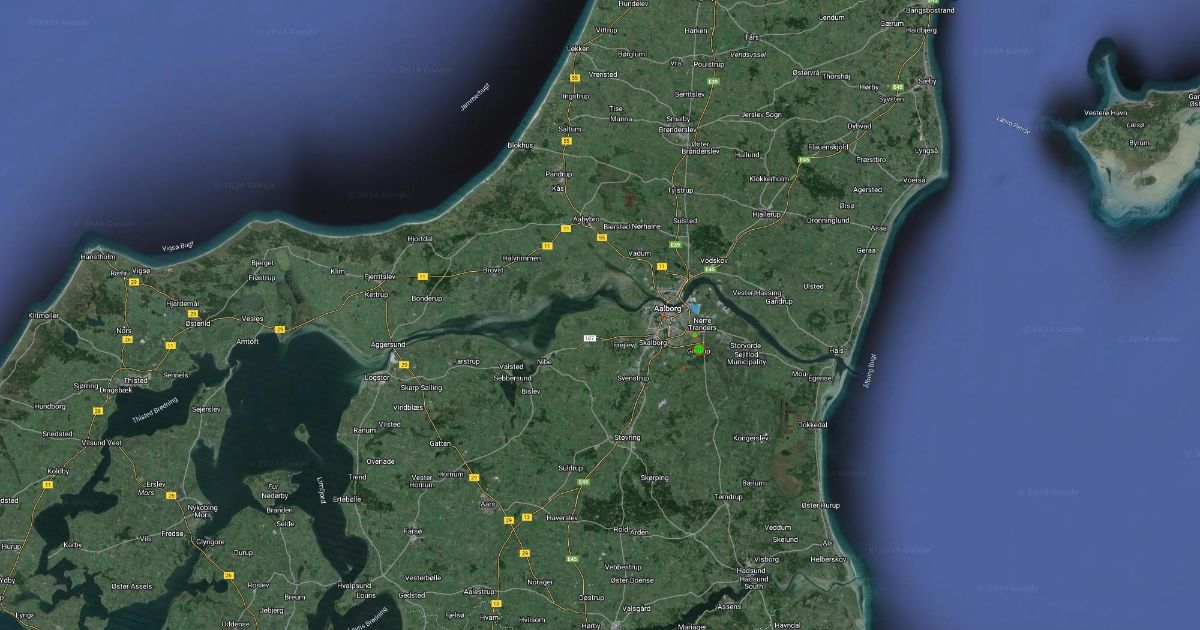This screenshot has width=1200, height=630.
Task: Select the Løgstør label
Action: point(377,377)
